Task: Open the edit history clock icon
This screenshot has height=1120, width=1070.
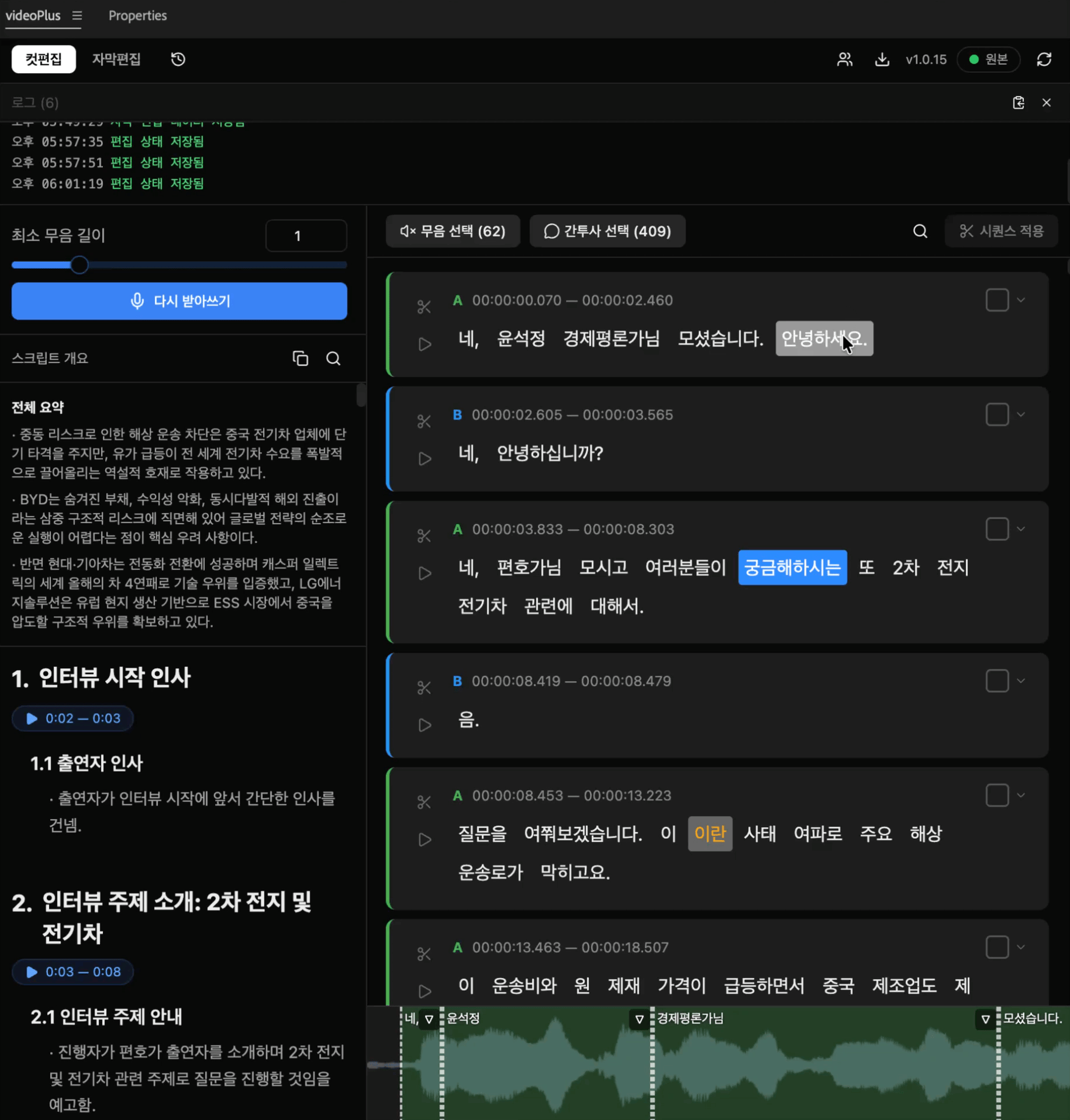Action: tap(178, 59)
